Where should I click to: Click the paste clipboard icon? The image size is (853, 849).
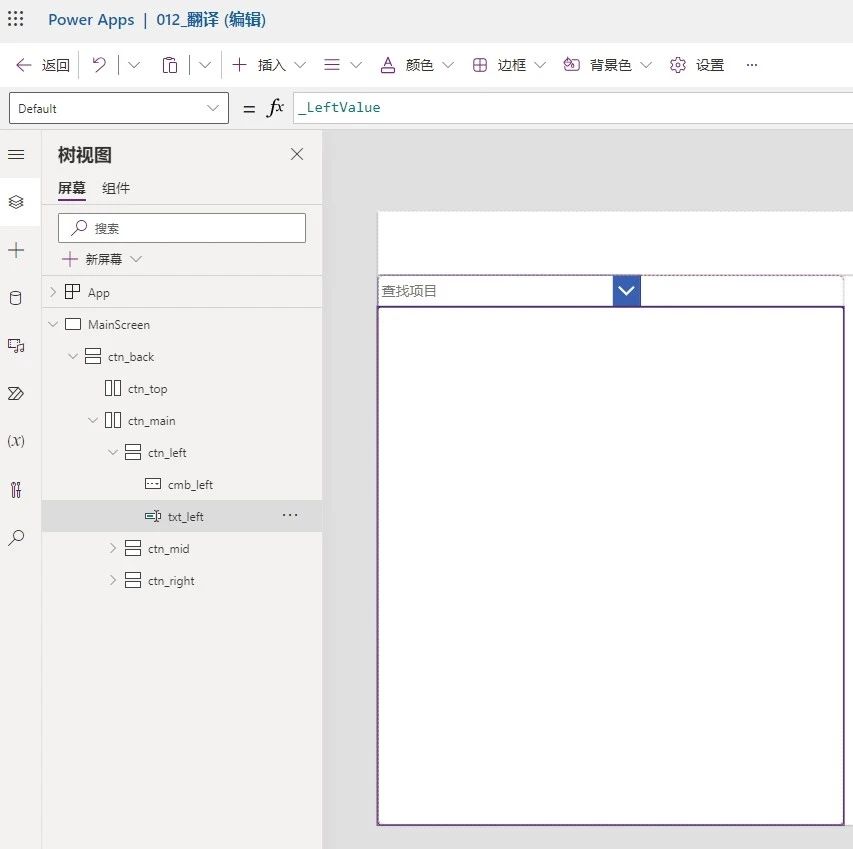(170, 65)
